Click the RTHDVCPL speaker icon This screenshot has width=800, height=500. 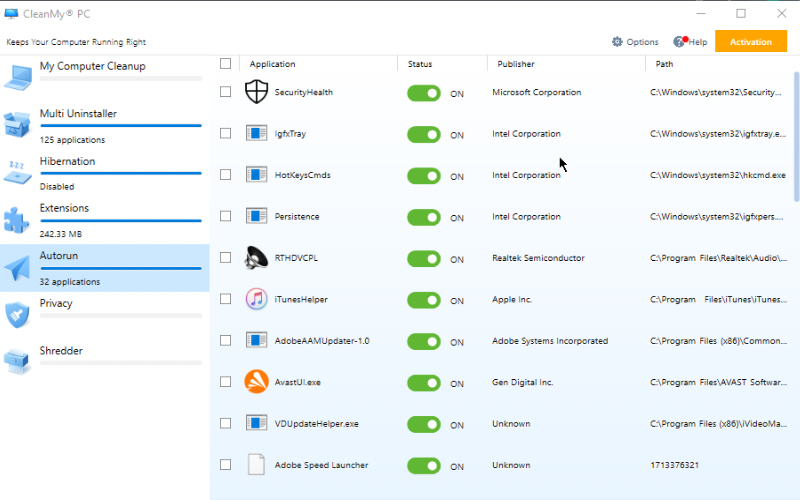pyautogui.click(x=256, y=258)
